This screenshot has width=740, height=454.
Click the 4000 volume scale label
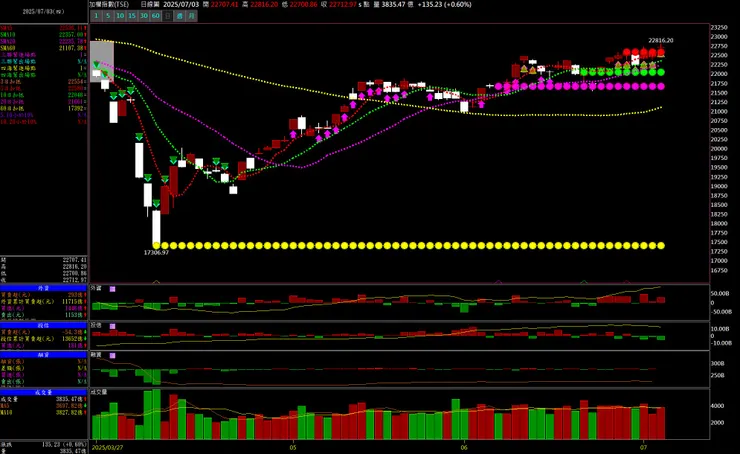[717, 406]
